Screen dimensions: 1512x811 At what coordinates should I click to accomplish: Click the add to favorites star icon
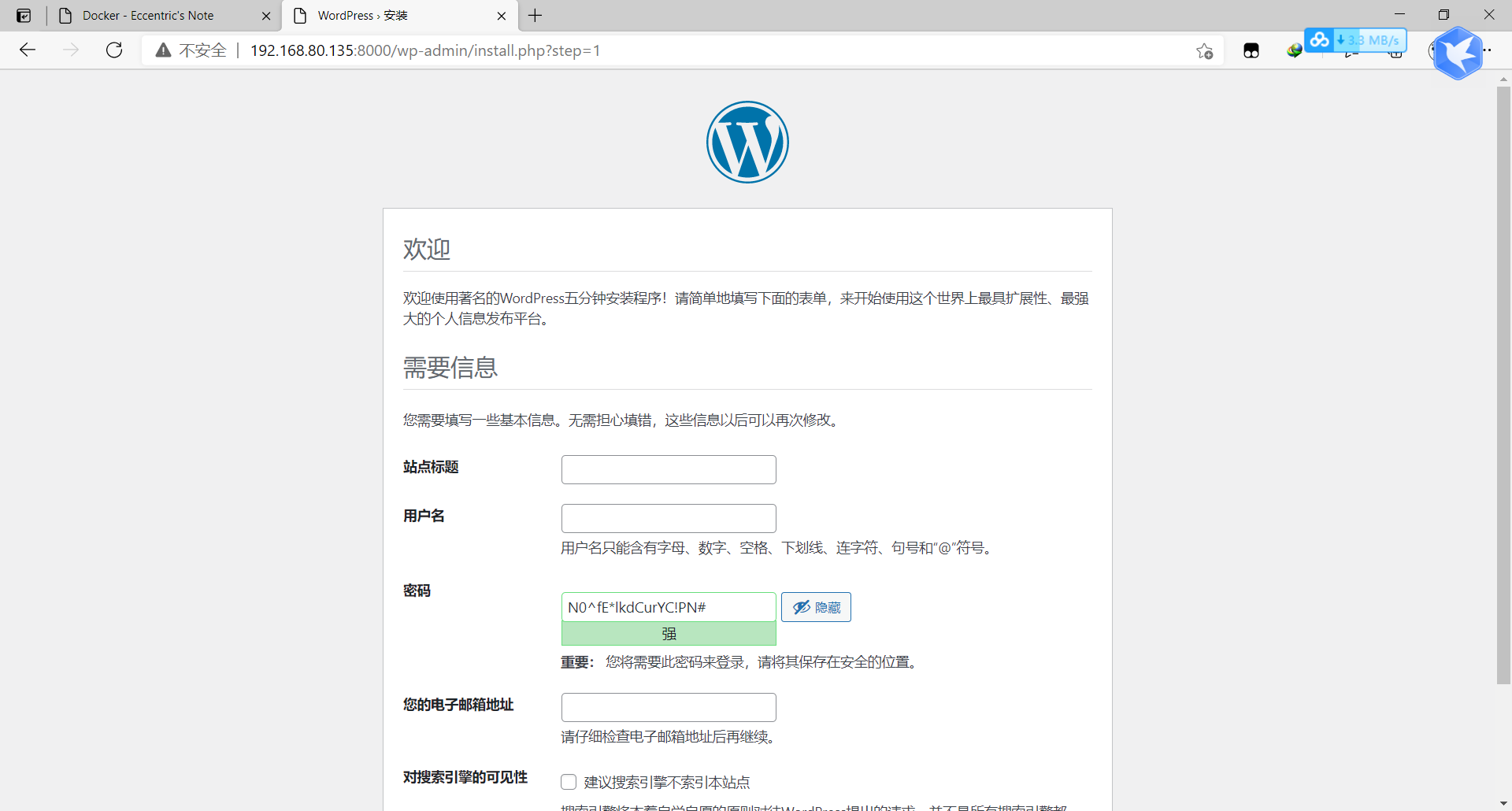1204,51
